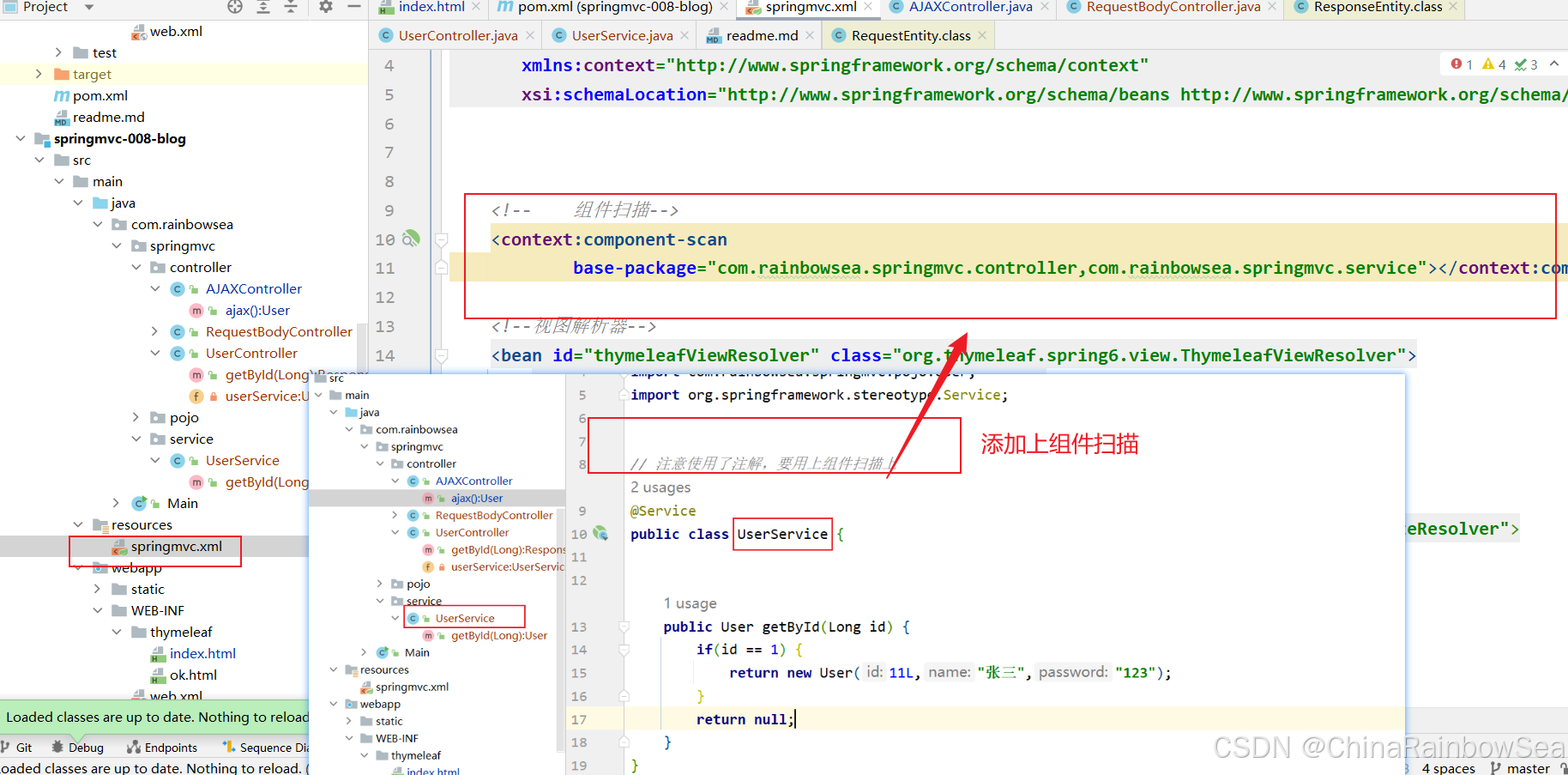Click the yellow warning count indicator
Screen dimensions: 1568x775
click(x=1494, y=64)
